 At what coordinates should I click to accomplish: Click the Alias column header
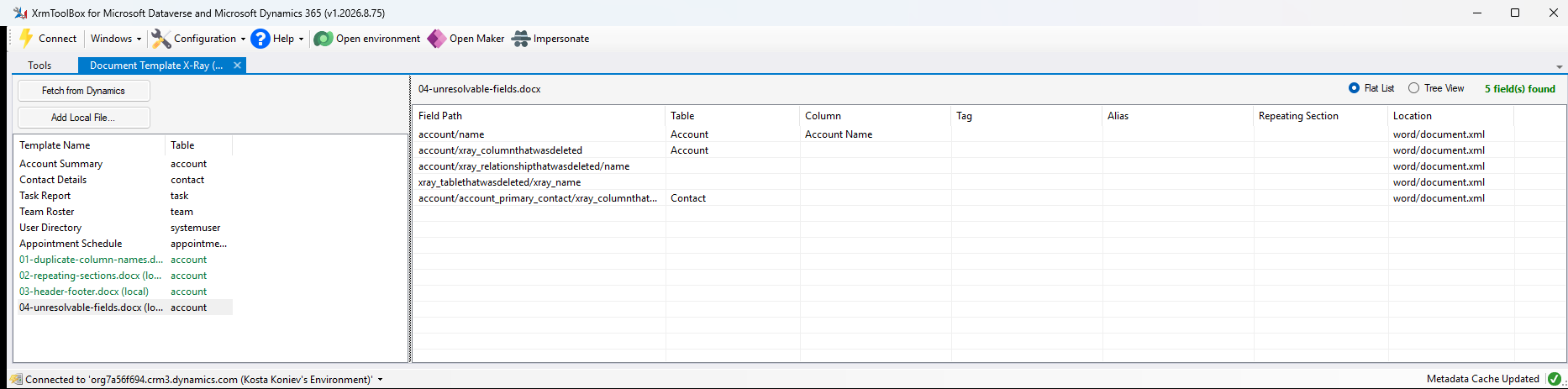pos(1178,116)
